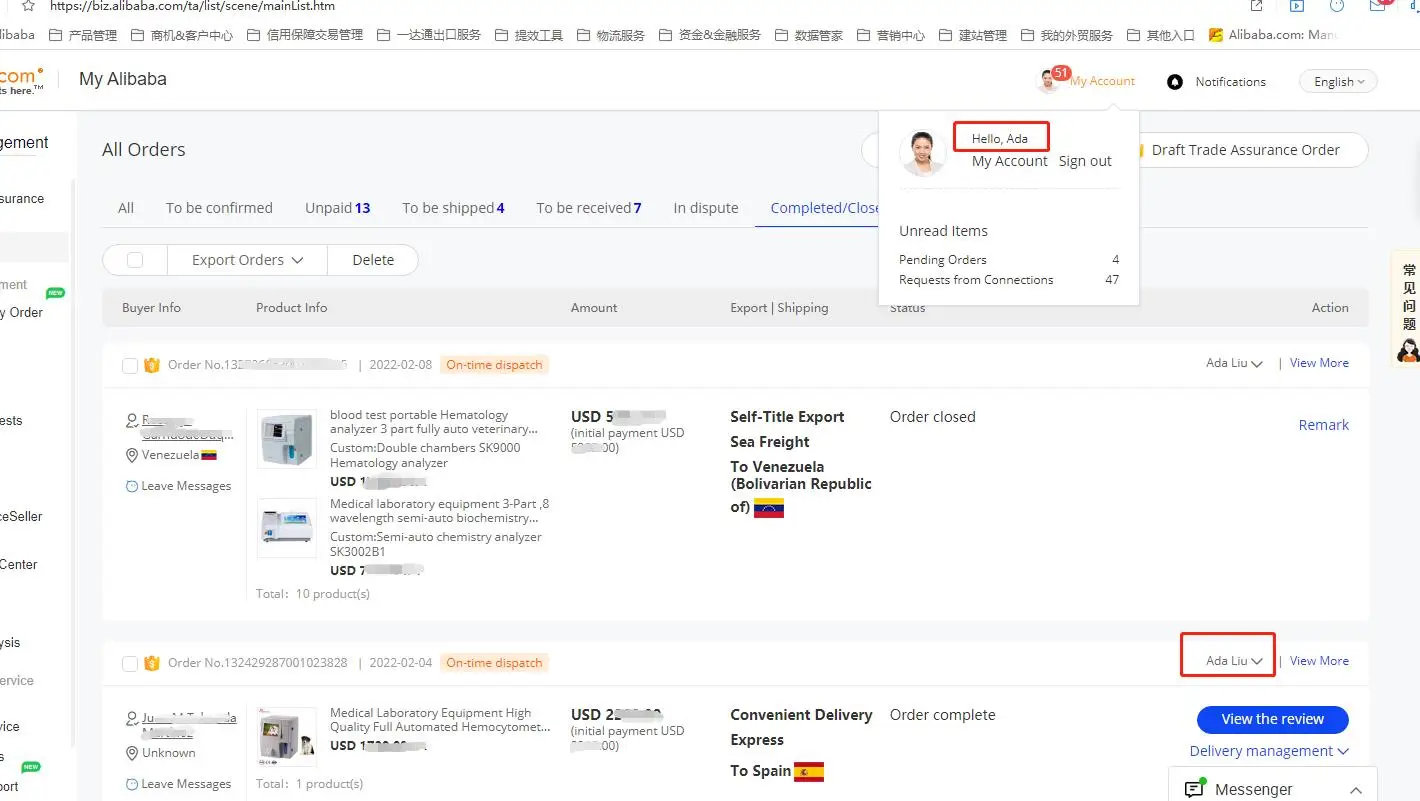Check the first order dated 2022-02-08

[x=130, y=366]
